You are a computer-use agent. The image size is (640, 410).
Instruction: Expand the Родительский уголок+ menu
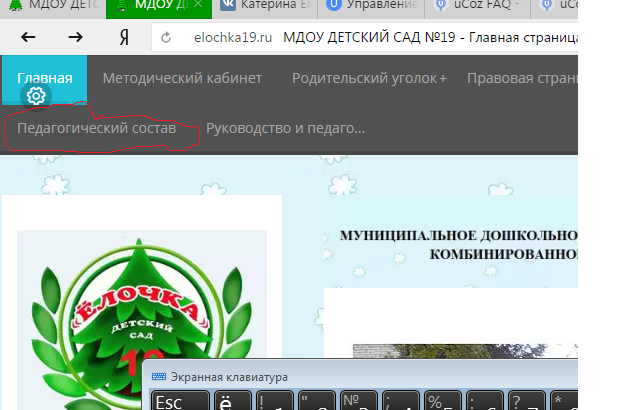pyautogui.click(x=369, y=78)
